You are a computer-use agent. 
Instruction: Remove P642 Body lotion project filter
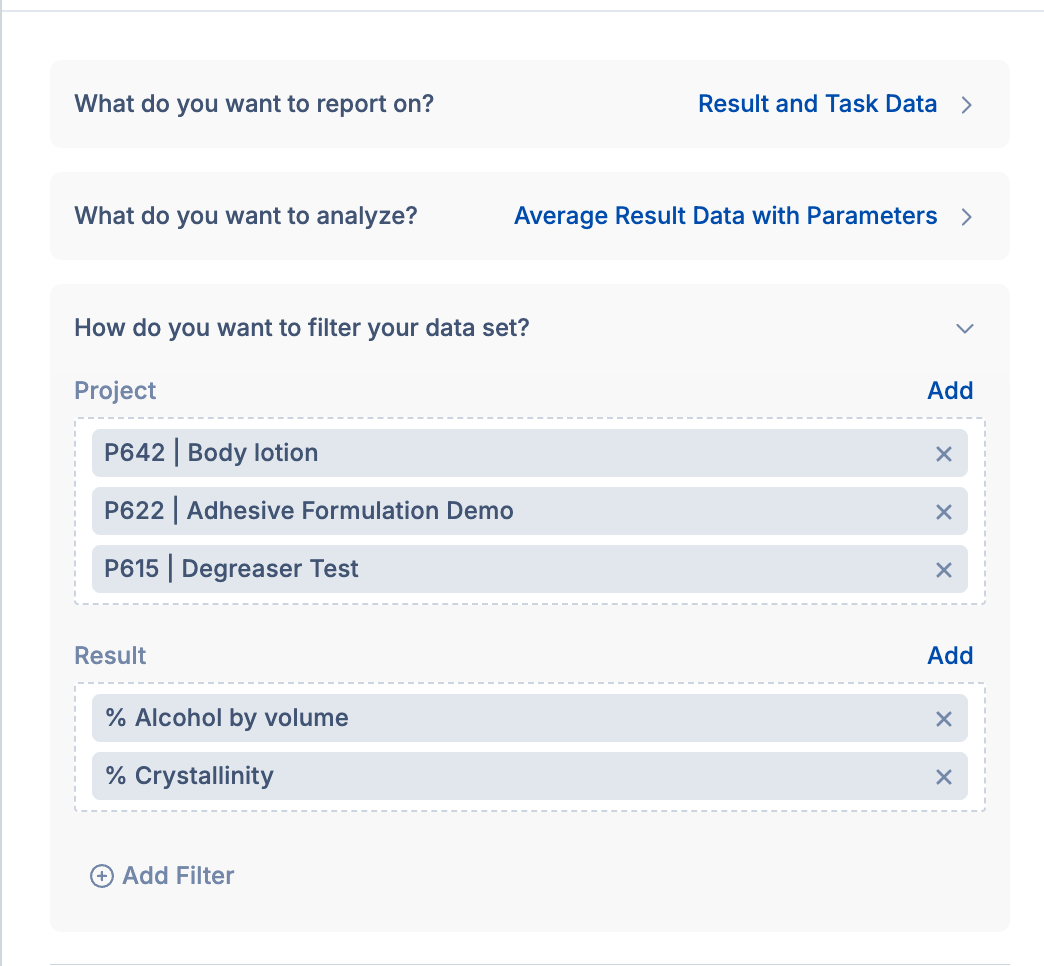click(x=943, y=454)
